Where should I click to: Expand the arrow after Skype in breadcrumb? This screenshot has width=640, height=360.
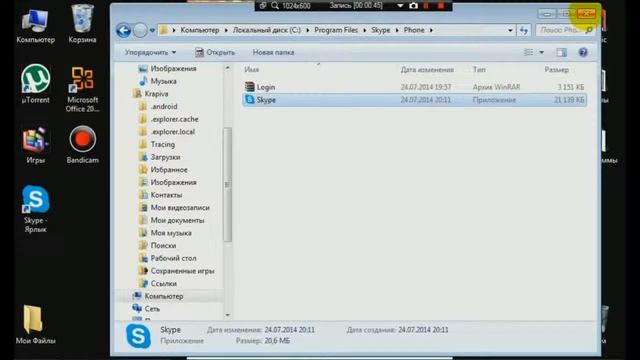point(397,30)
